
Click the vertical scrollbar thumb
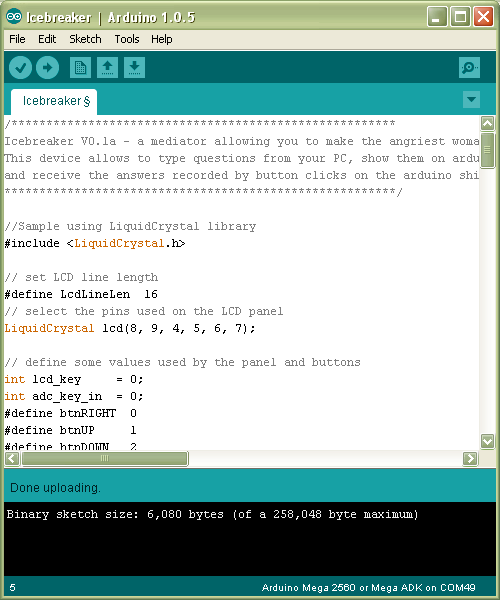pos(487,150)
